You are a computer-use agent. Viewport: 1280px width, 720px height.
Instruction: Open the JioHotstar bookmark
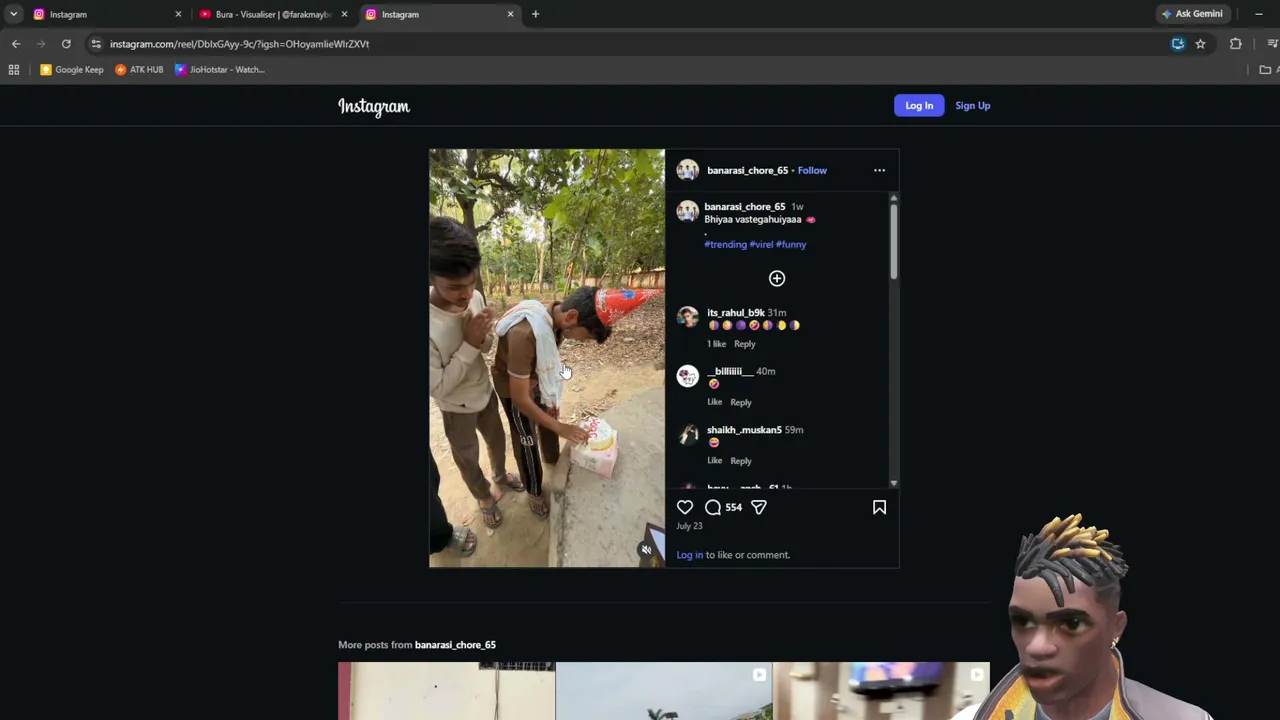(x=220, y=70)
